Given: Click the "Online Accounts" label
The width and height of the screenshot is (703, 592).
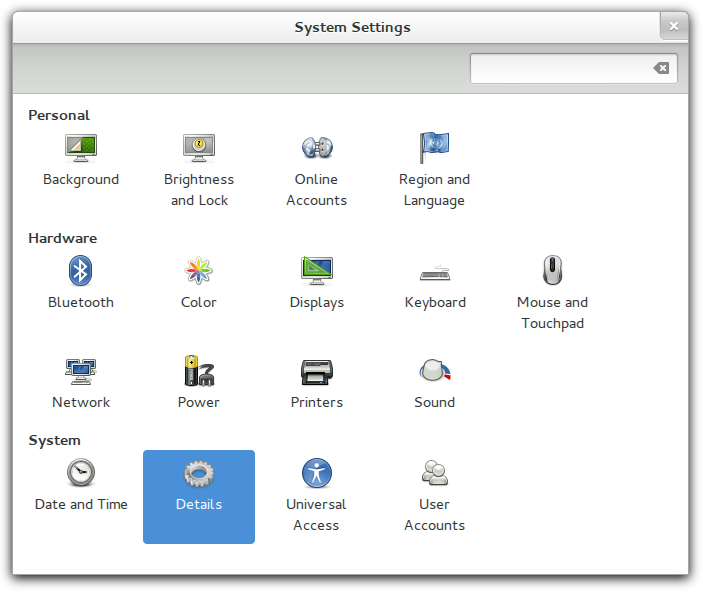Looking at the screenshot, I should 317,190.
